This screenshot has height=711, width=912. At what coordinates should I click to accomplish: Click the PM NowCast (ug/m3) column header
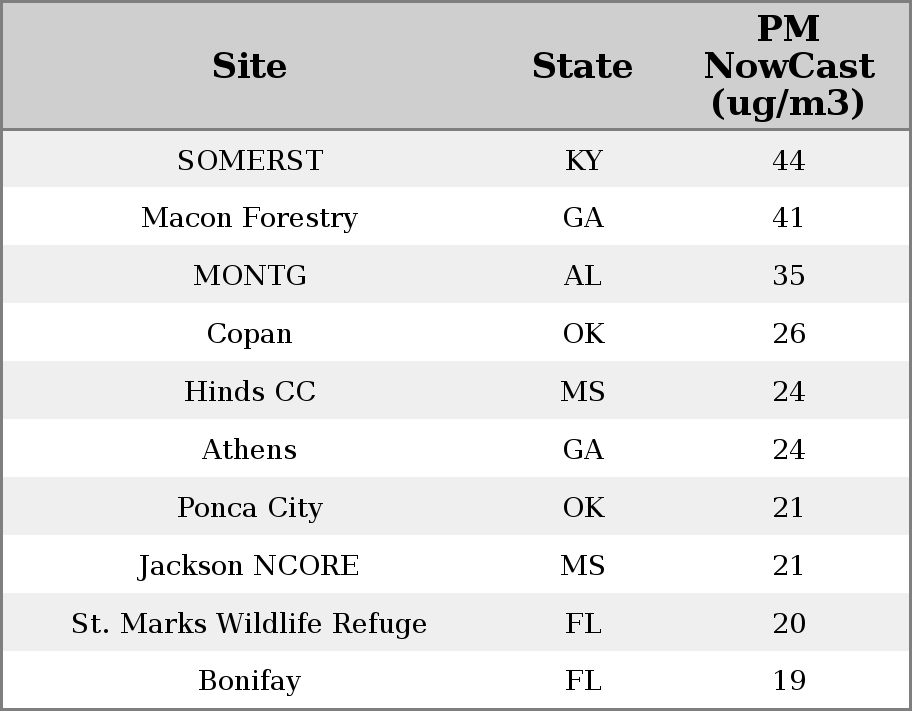pos(788,66)
